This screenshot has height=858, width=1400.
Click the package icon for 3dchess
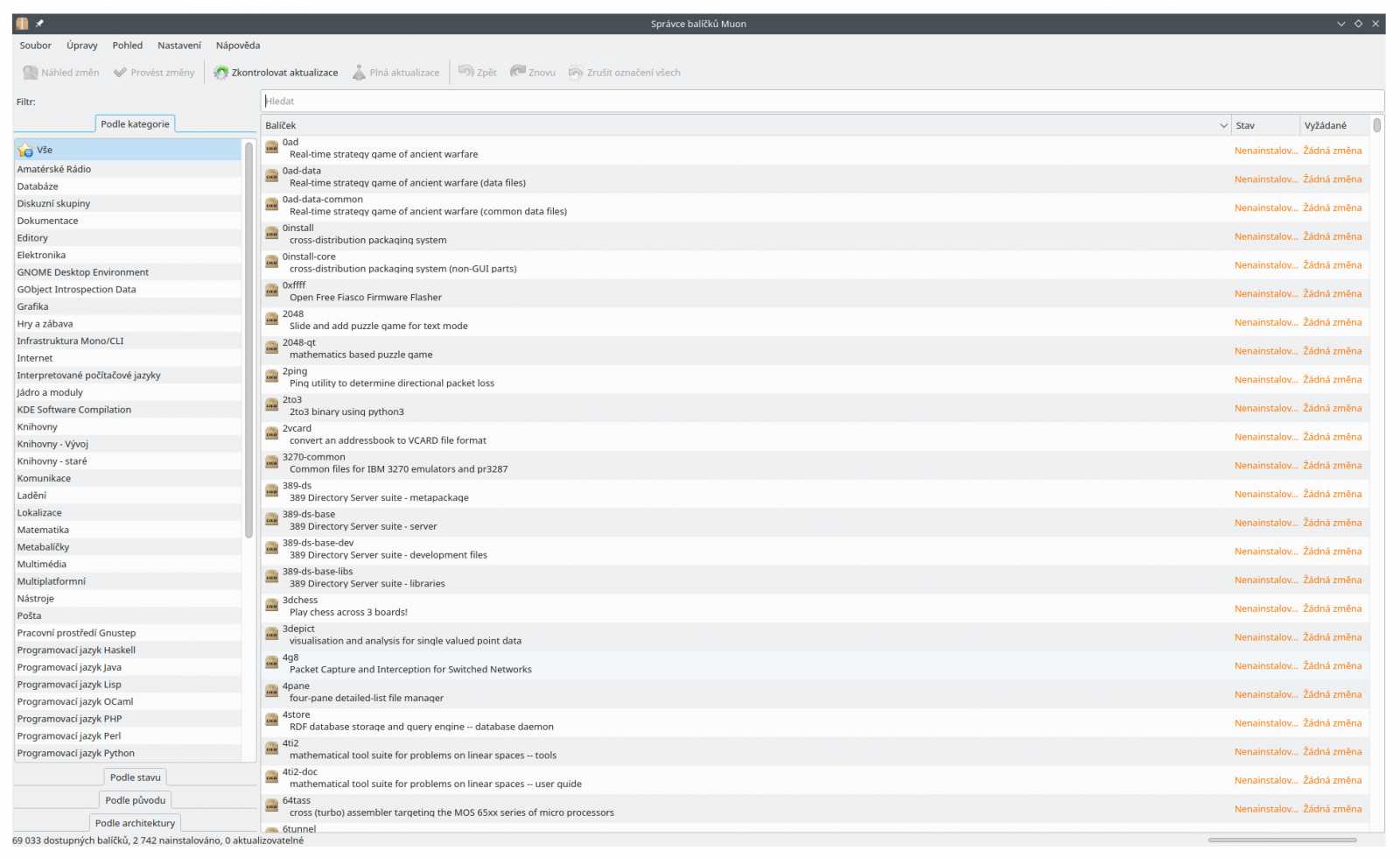coord(272,606)
